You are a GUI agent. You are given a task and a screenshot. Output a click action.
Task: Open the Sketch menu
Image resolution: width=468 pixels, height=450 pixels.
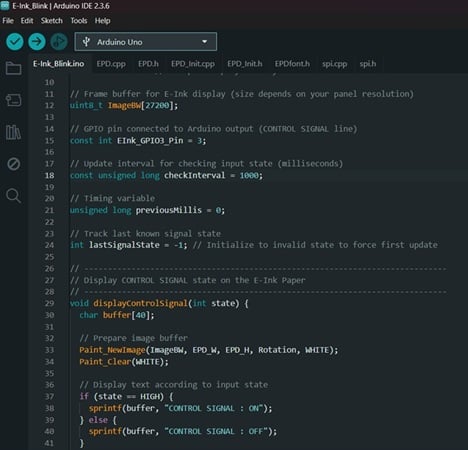coord(52,21)
